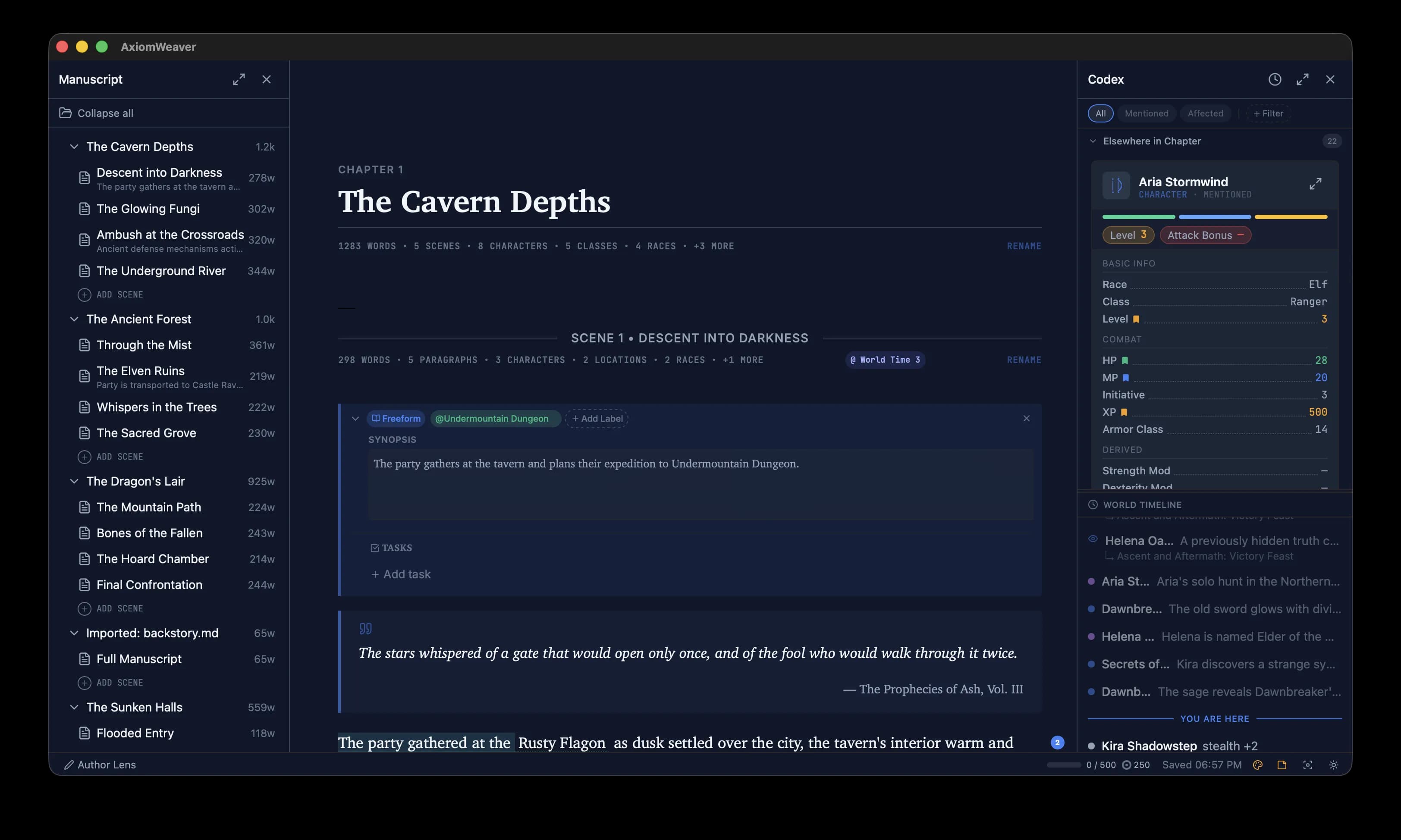Open the theme palette icon in the status bar
This screenshot has width=1401, height=840.
(1258, 765)
